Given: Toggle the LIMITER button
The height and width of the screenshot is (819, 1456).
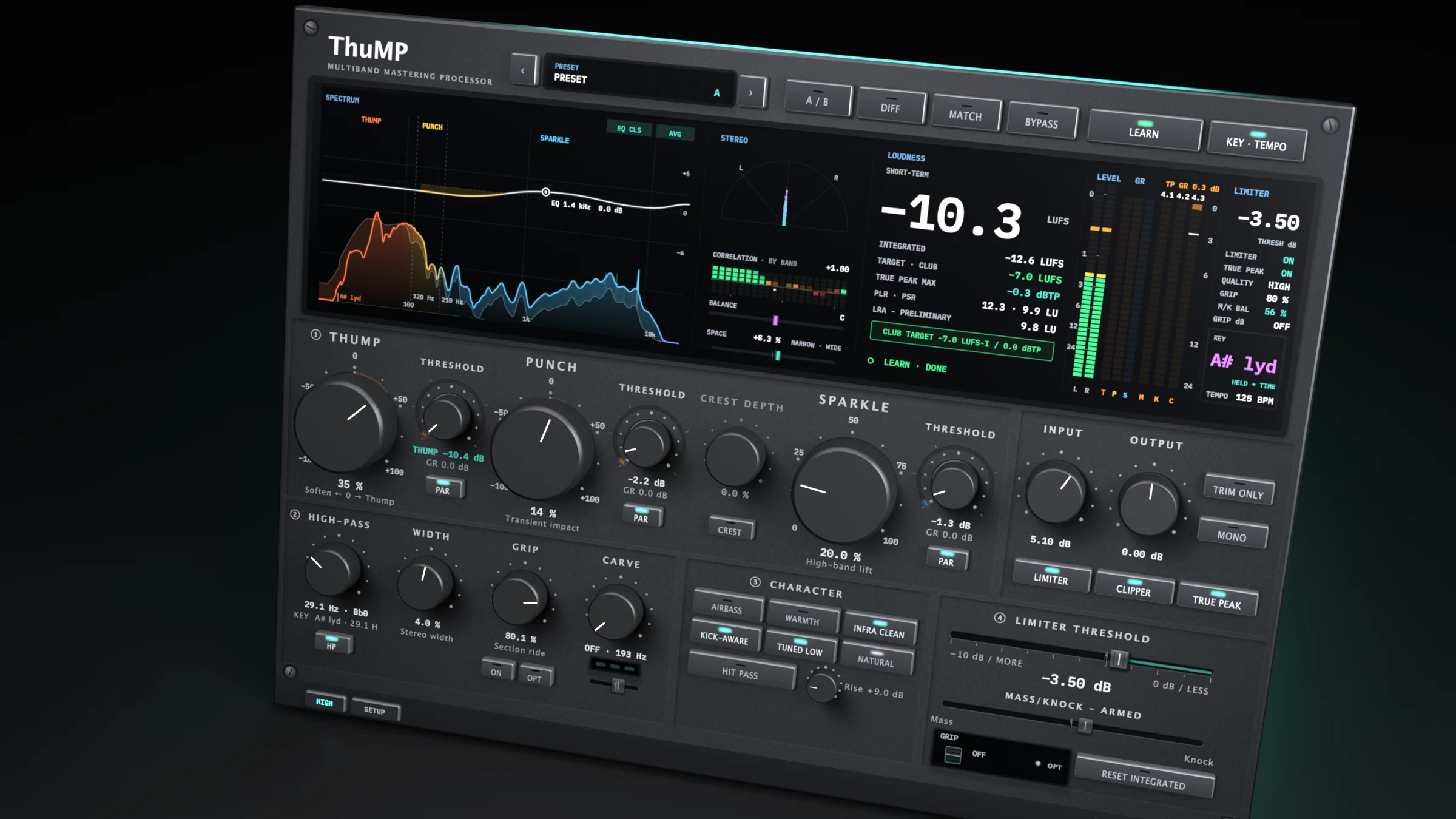Looking at the screenshot, I should pos(1051,577).
